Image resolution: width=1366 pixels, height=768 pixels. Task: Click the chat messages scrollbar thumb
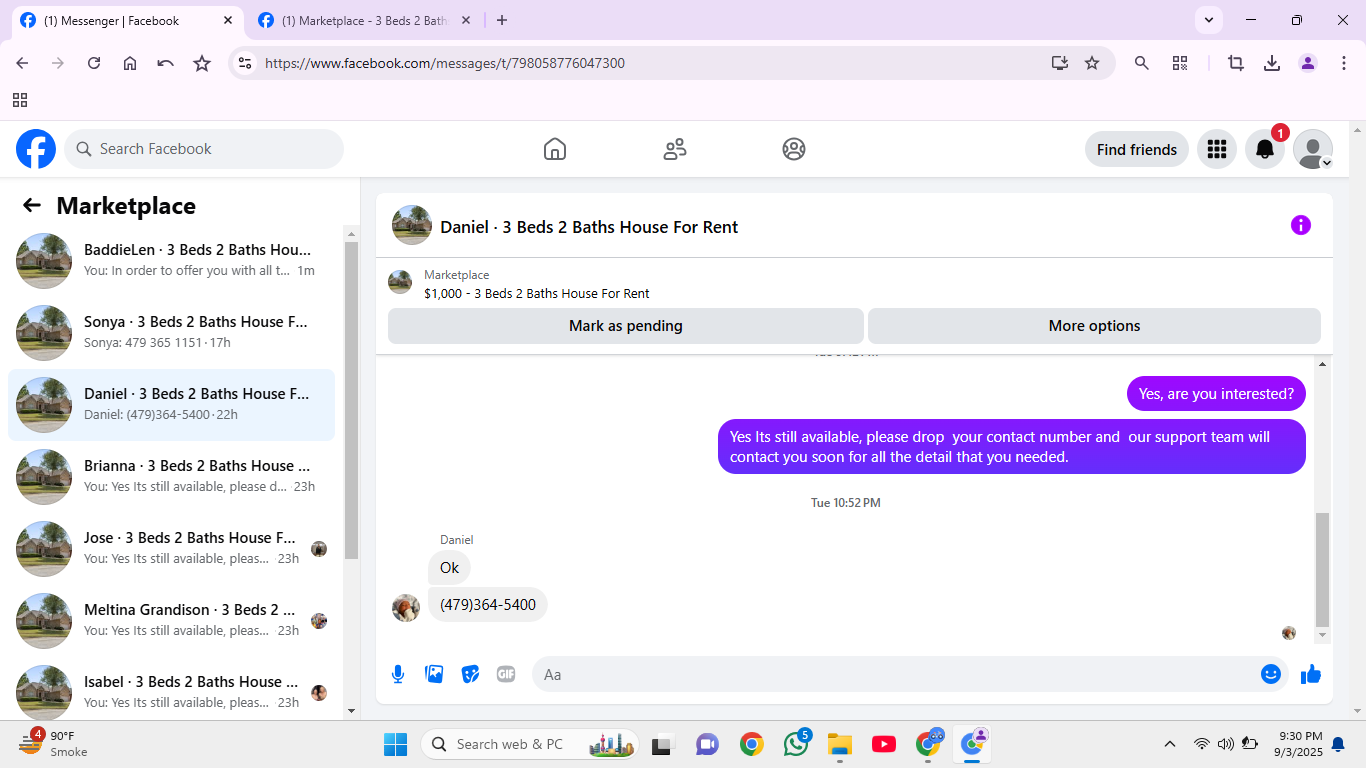(1323, 568)
